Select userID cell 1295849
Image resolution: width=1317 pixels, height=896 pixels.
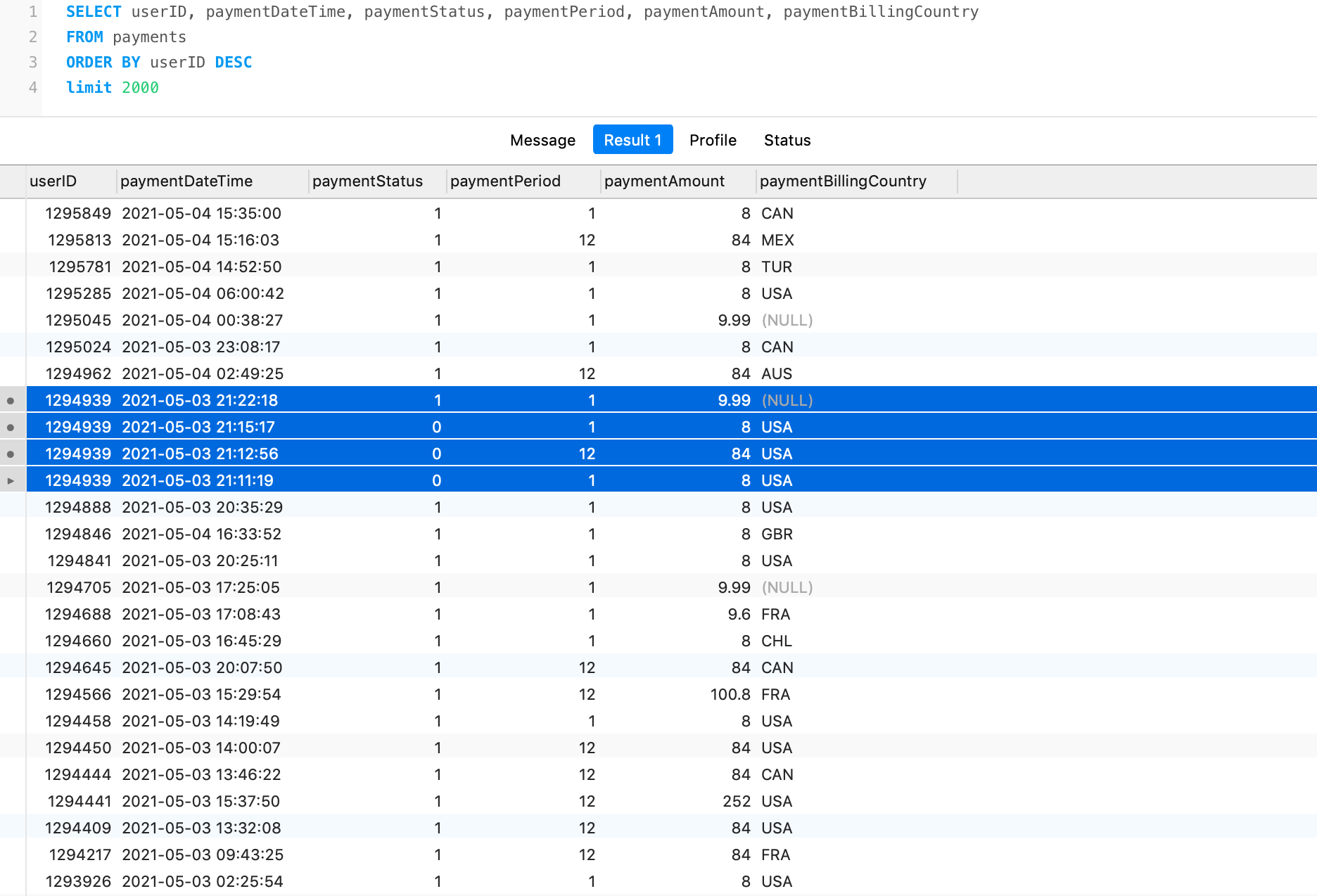pyautogui.click(x=78, y=213)
